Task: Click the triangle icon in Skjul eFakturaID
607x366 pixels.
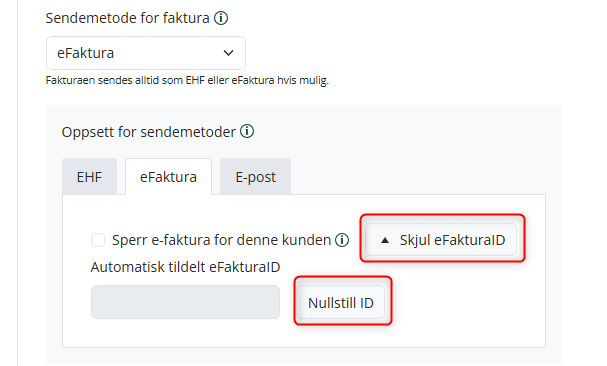Action: 384,241
